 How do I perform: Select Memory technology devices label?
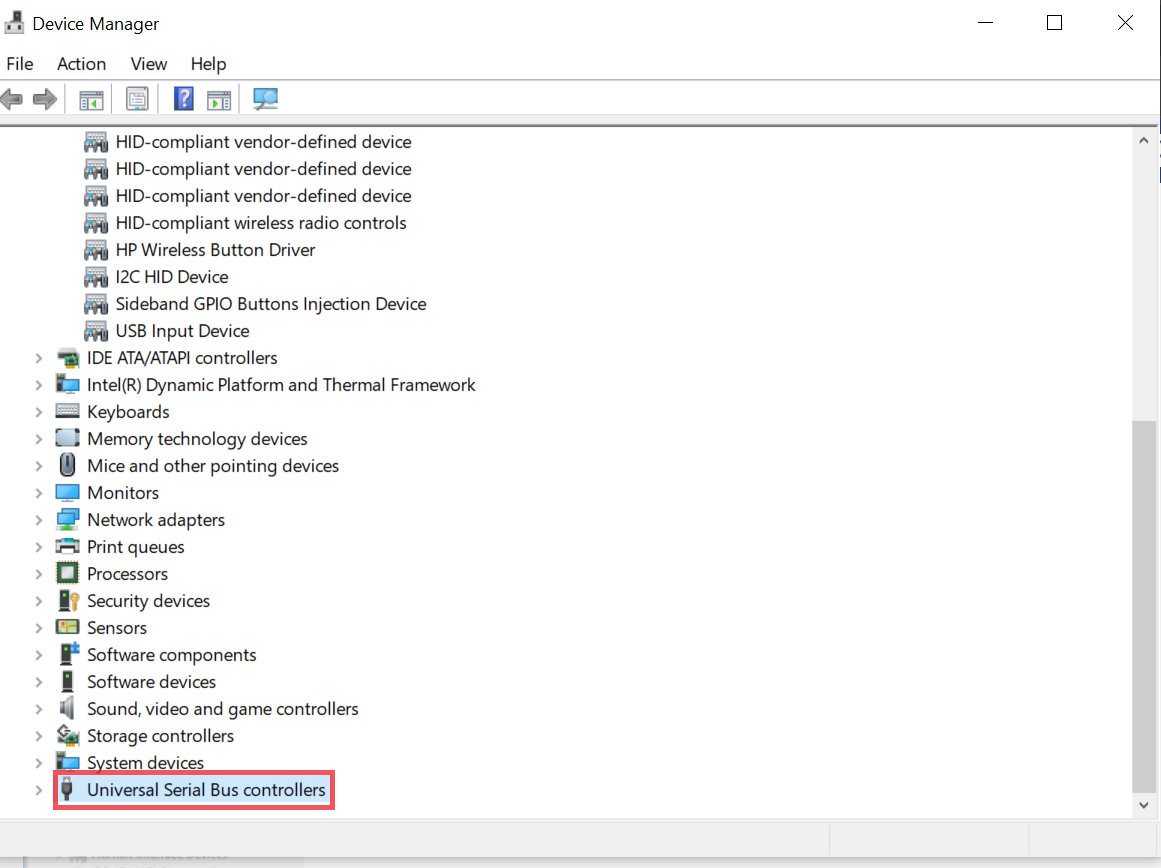(x=197, y=439)
